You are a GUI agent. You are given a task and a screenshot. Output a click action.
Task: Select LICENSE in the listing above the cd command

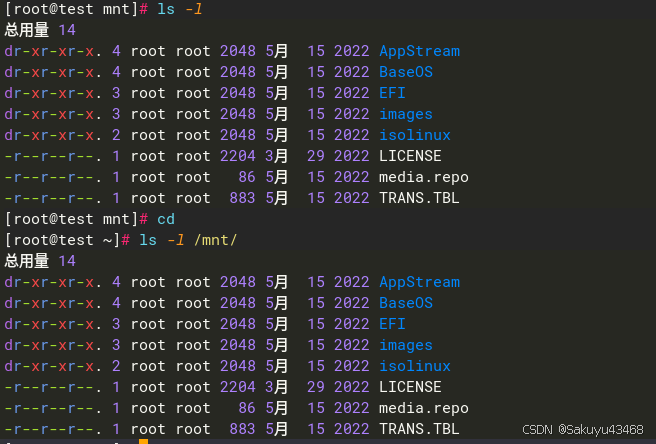click(410, 156)
